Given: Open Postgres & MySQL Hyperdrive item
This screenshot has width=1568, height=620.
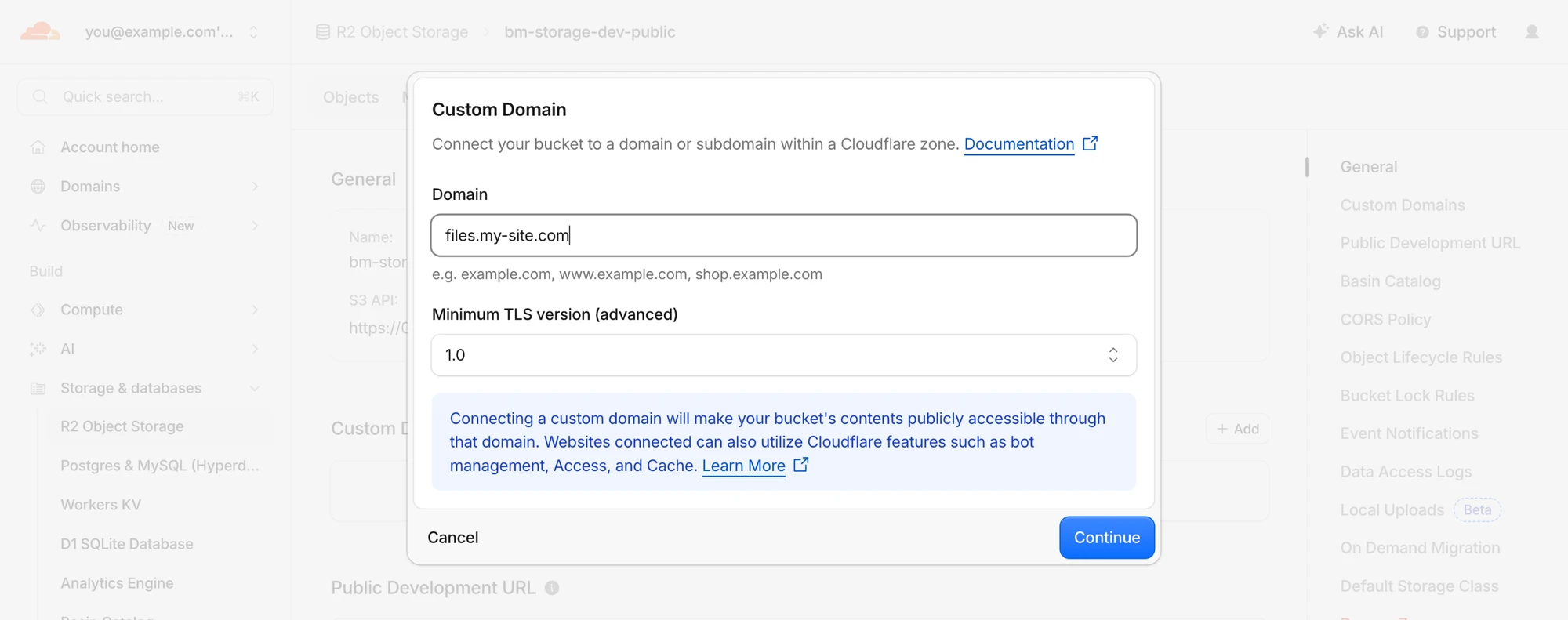Looking at the screenshot, I should [160, 466].
